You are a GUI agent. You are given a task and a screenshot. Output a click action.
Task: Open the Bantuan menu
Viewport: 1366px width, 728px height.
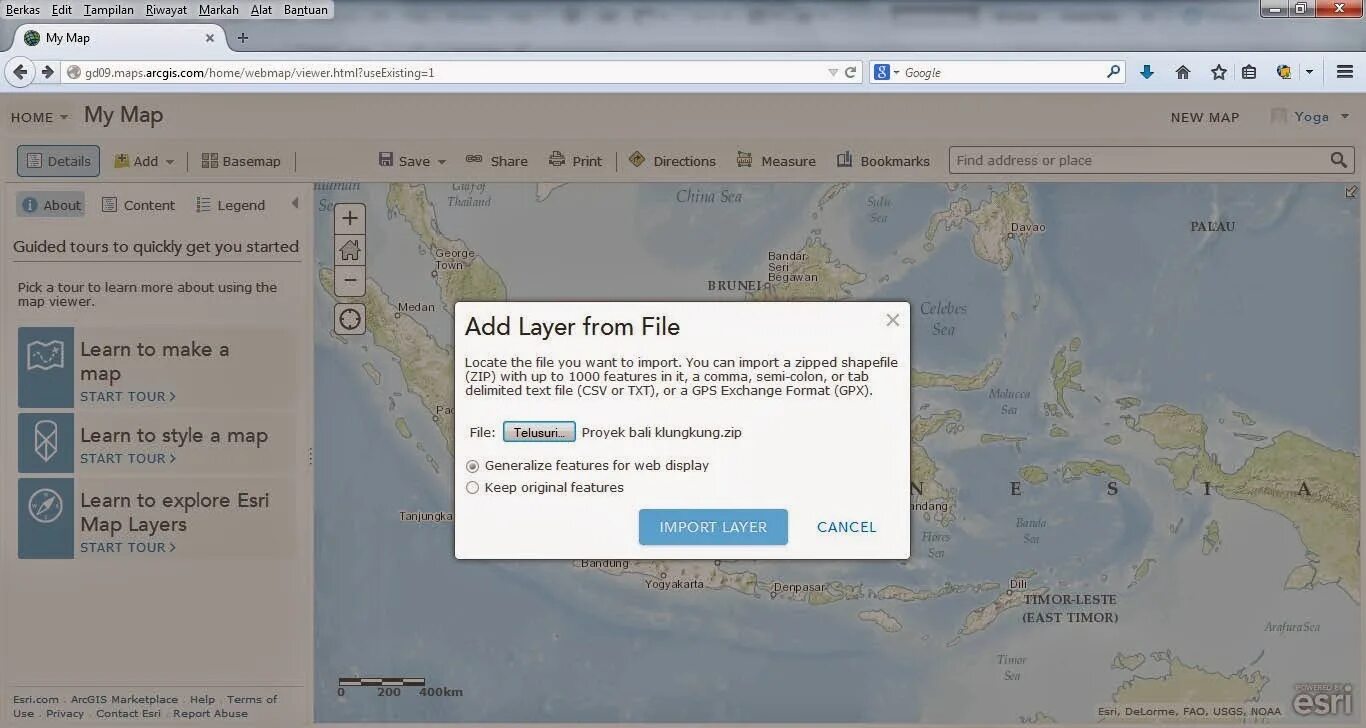[304, 10]
